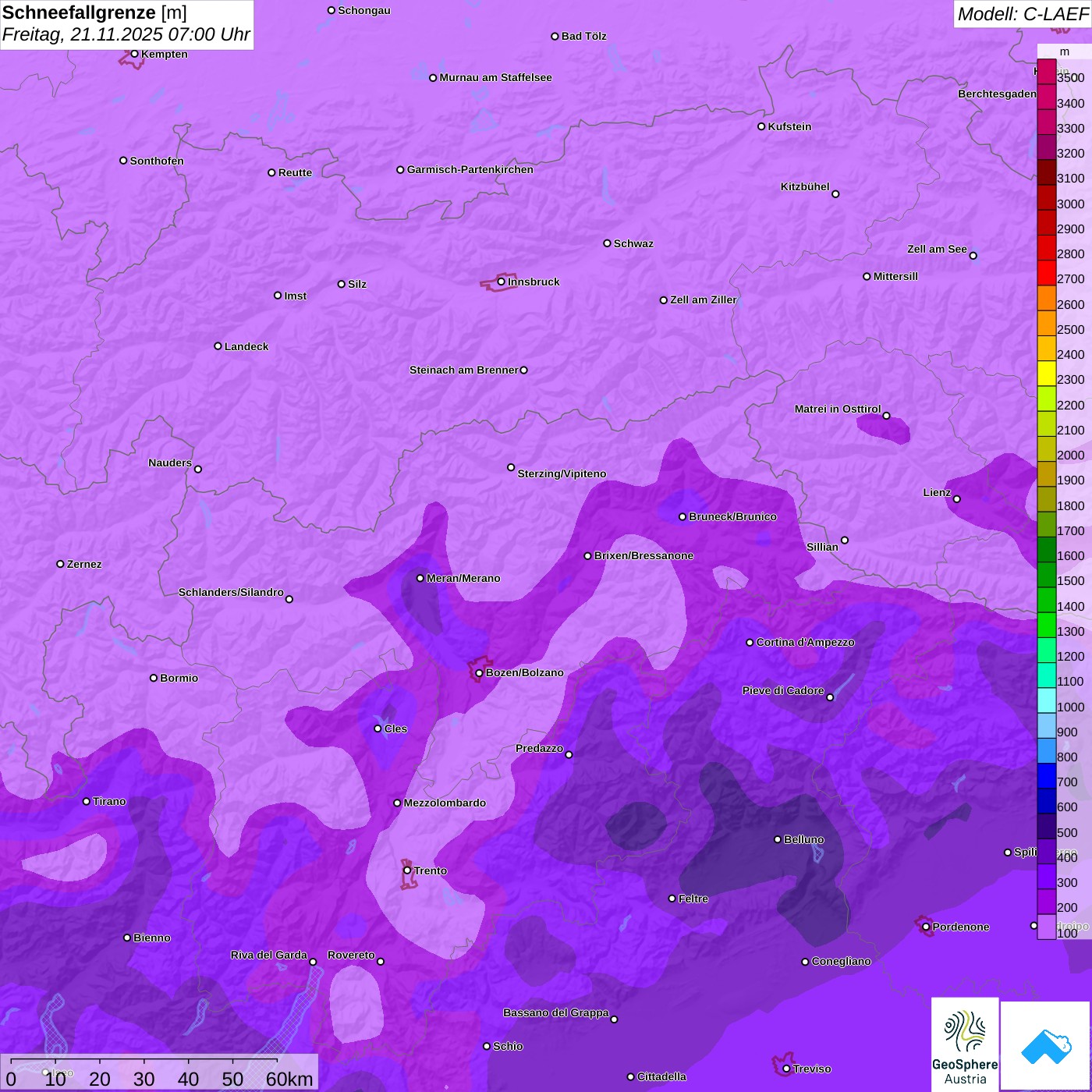Click the 'Modell: C-LAEF' label
The image size is (1092, 1092).
click(x=1023, y=14)
